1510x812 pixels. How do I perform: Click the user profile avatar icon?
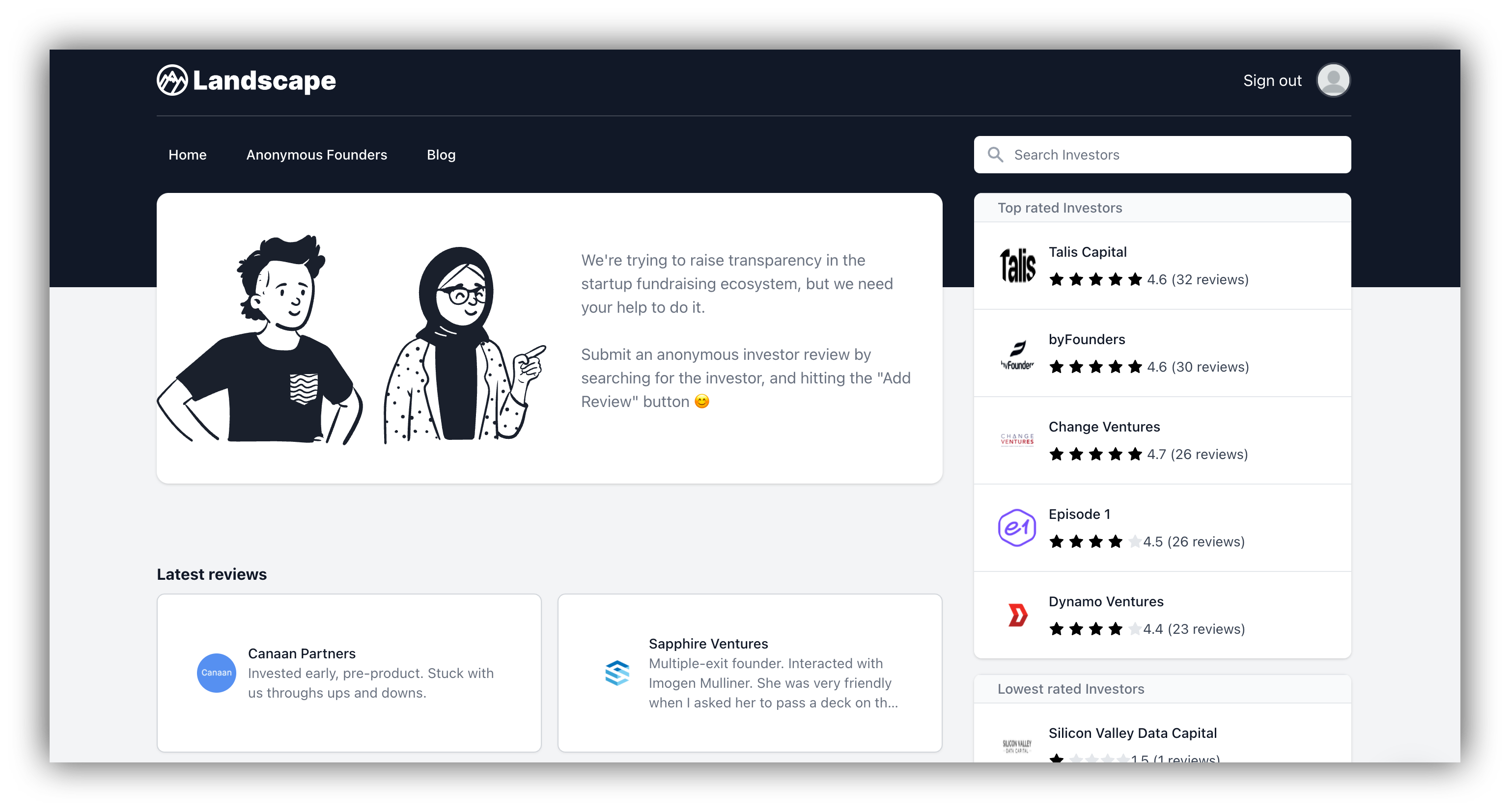(1335, 81)
